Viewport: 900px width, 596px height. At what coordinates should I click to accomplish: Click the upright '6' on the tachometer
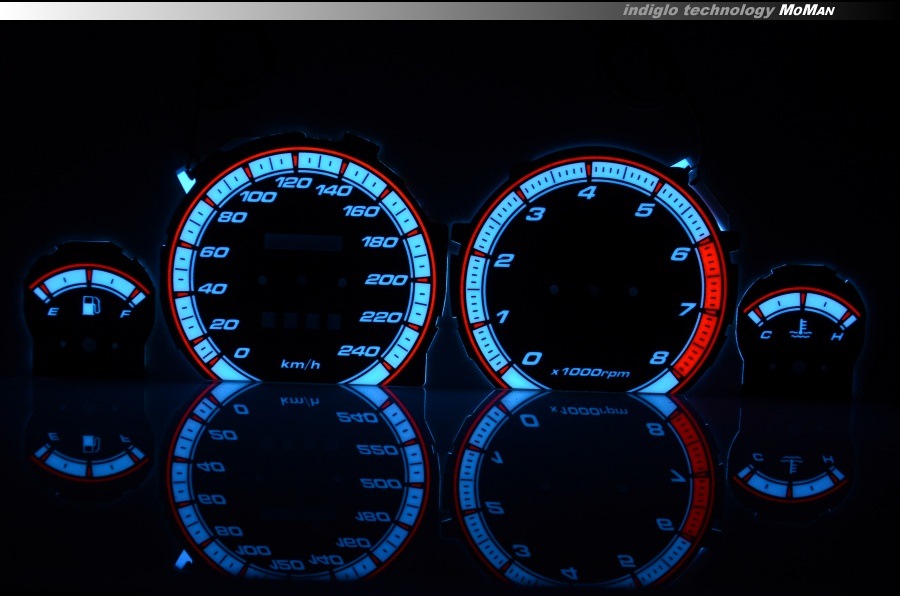680,253
